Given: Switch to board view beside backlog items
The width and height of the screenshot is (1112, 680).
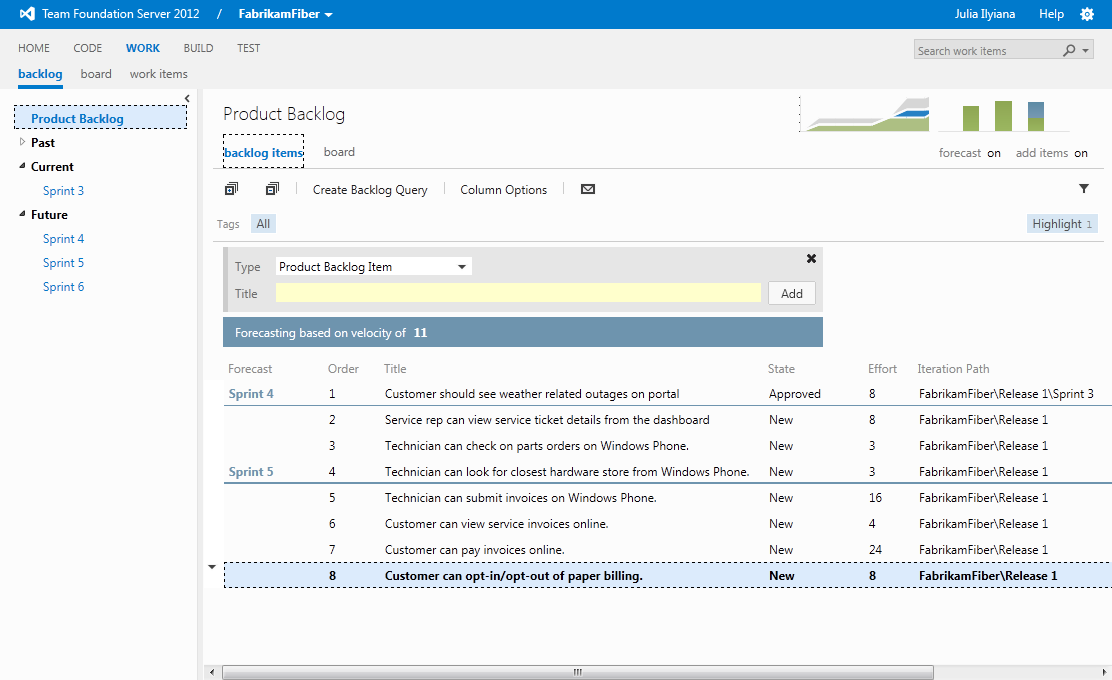Looking at the screenshot, I should [x=339, y=152].
